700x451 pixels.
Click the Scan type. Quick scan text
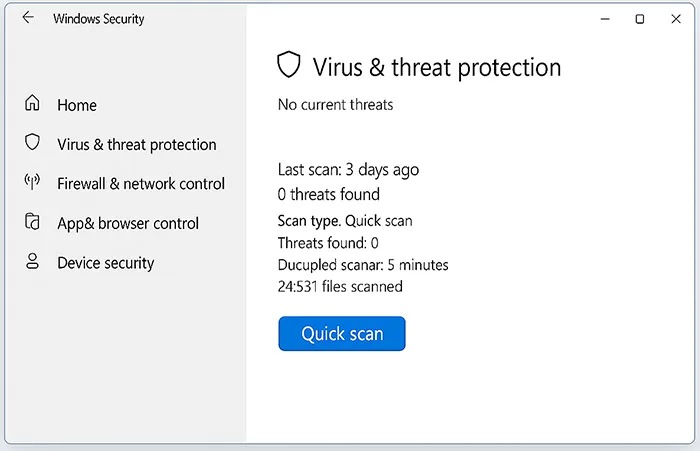345,221
